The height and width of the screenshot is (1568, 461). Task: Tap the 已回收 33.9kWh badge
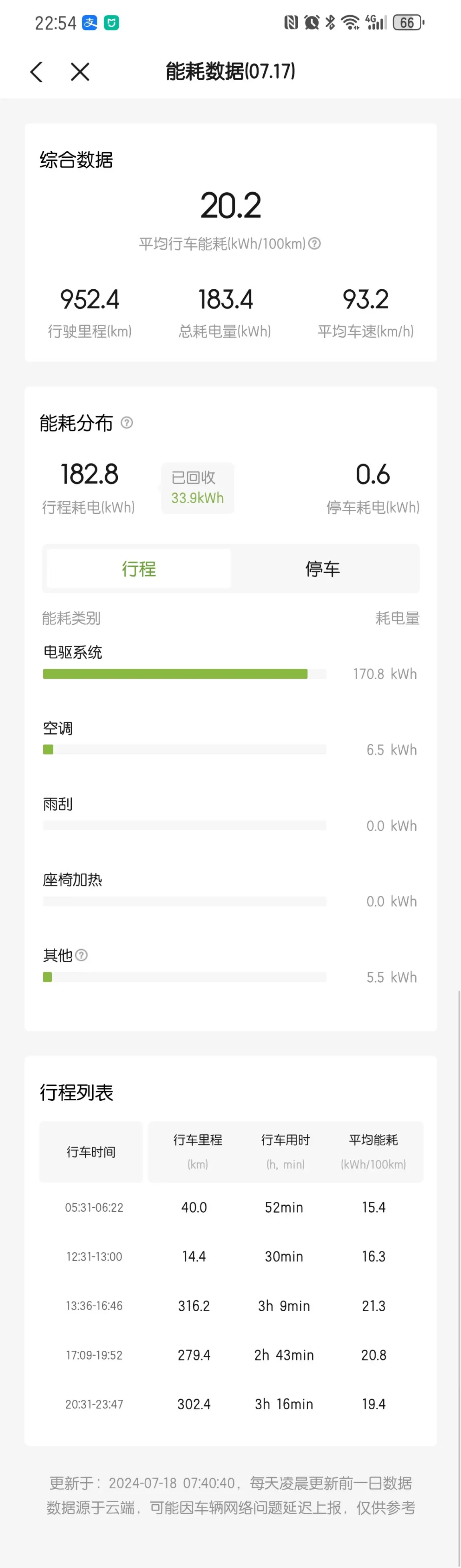198,488
